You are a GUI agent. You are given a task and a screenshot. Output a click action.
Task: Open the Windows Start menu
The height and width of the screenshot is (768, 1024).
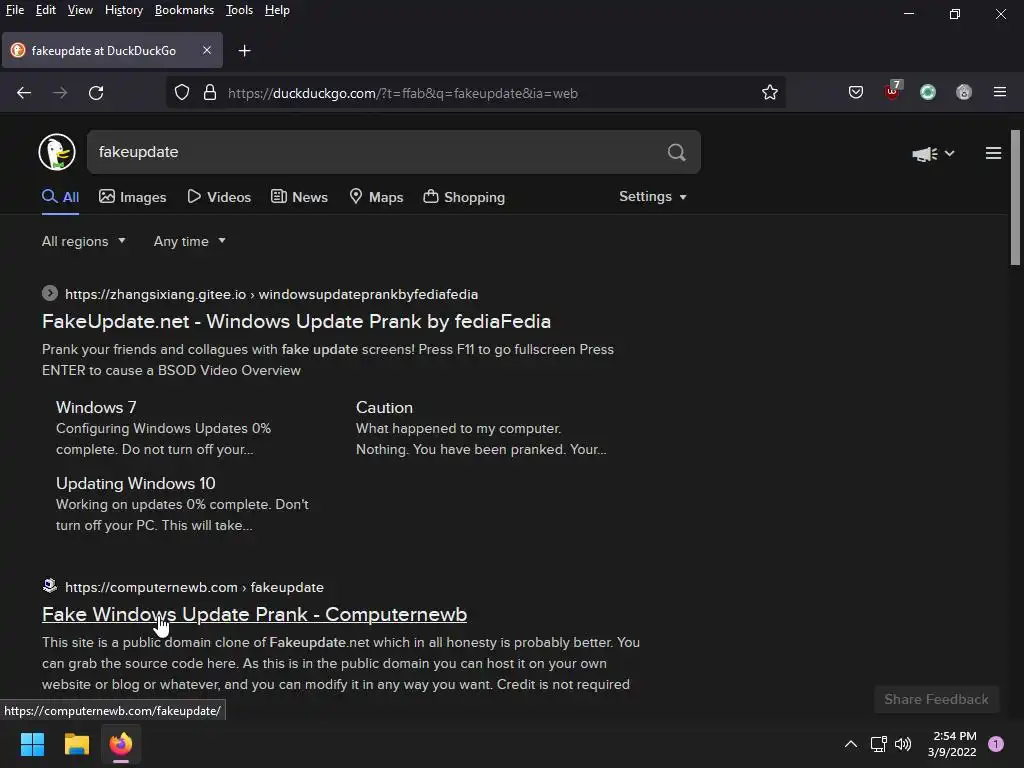click(32, 744)
